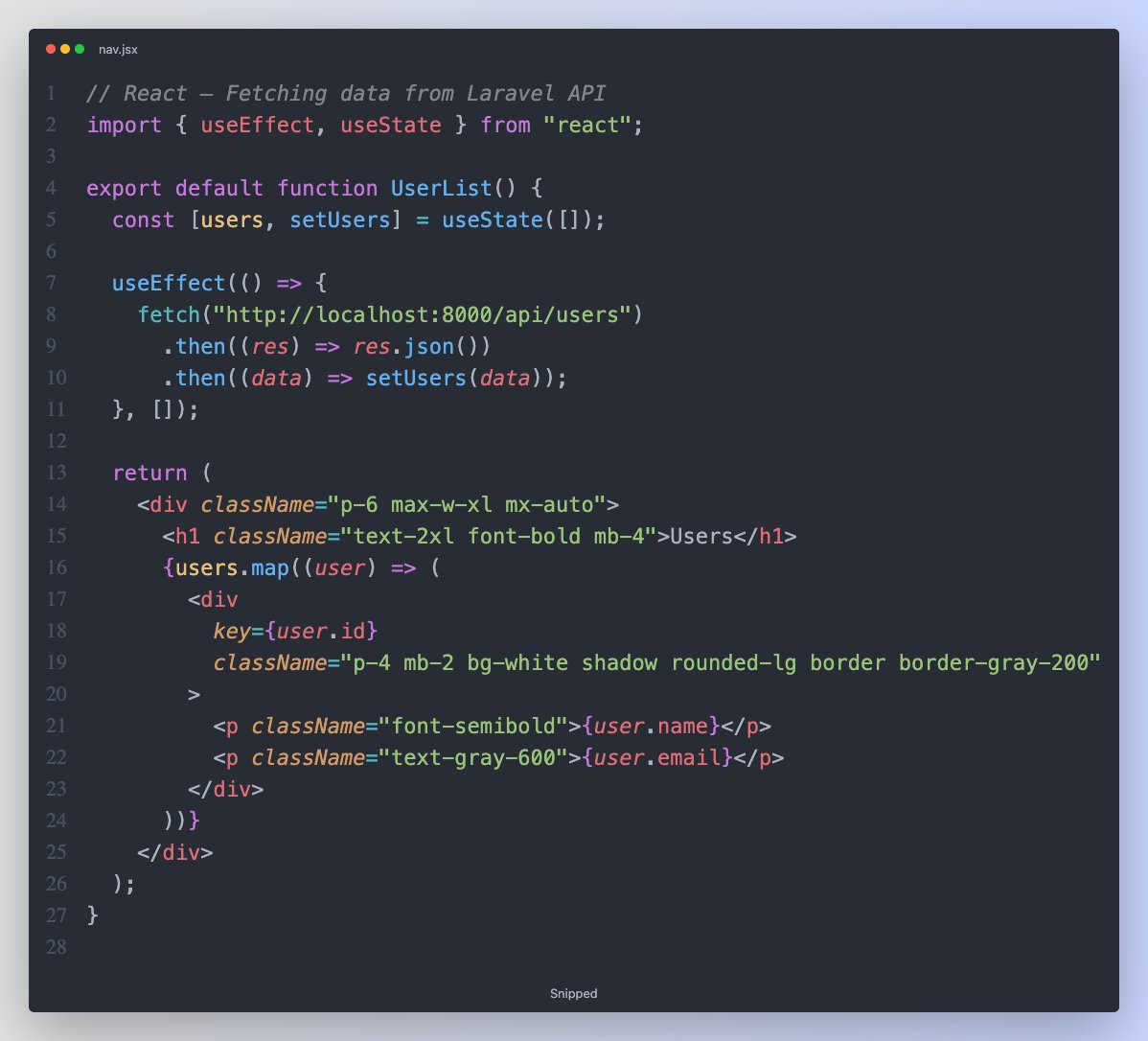Click the "font-semibold" class string
The height and width of the screenshot is (1041, 1148).
[x=473, y=726]
